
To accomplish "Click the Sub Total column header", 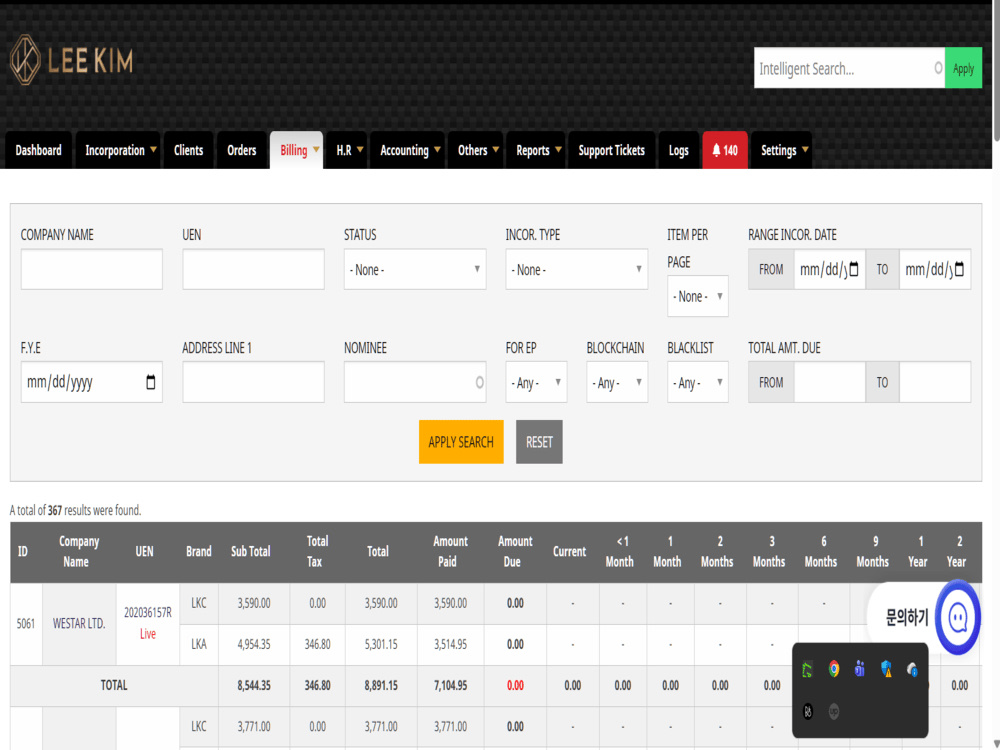I will pyautogui.click(x=251, y=552).
